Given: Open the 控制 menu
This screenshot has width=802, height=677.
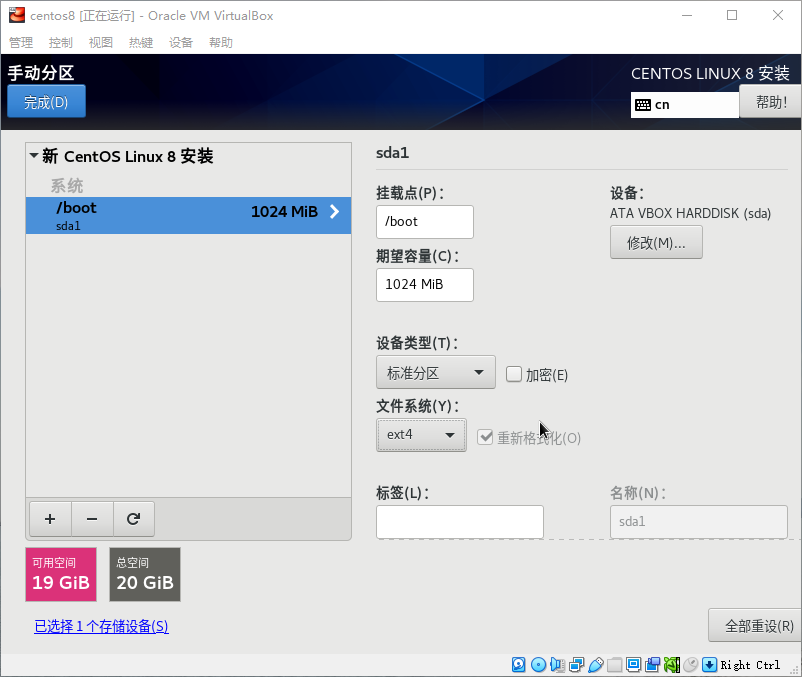Looking at the screenshot, I should 61,42.
